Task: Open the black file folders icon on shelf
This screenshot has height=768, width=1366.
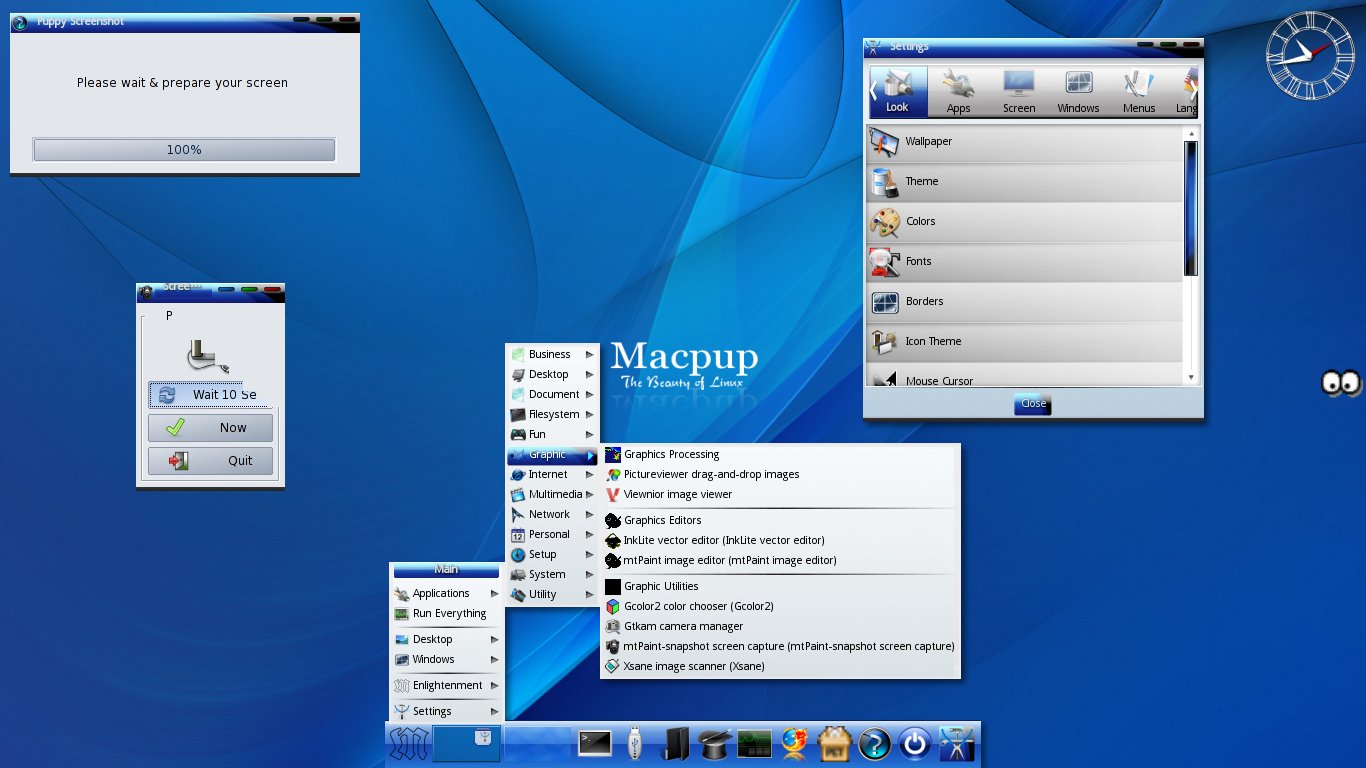Action: (x=677, y=743)
